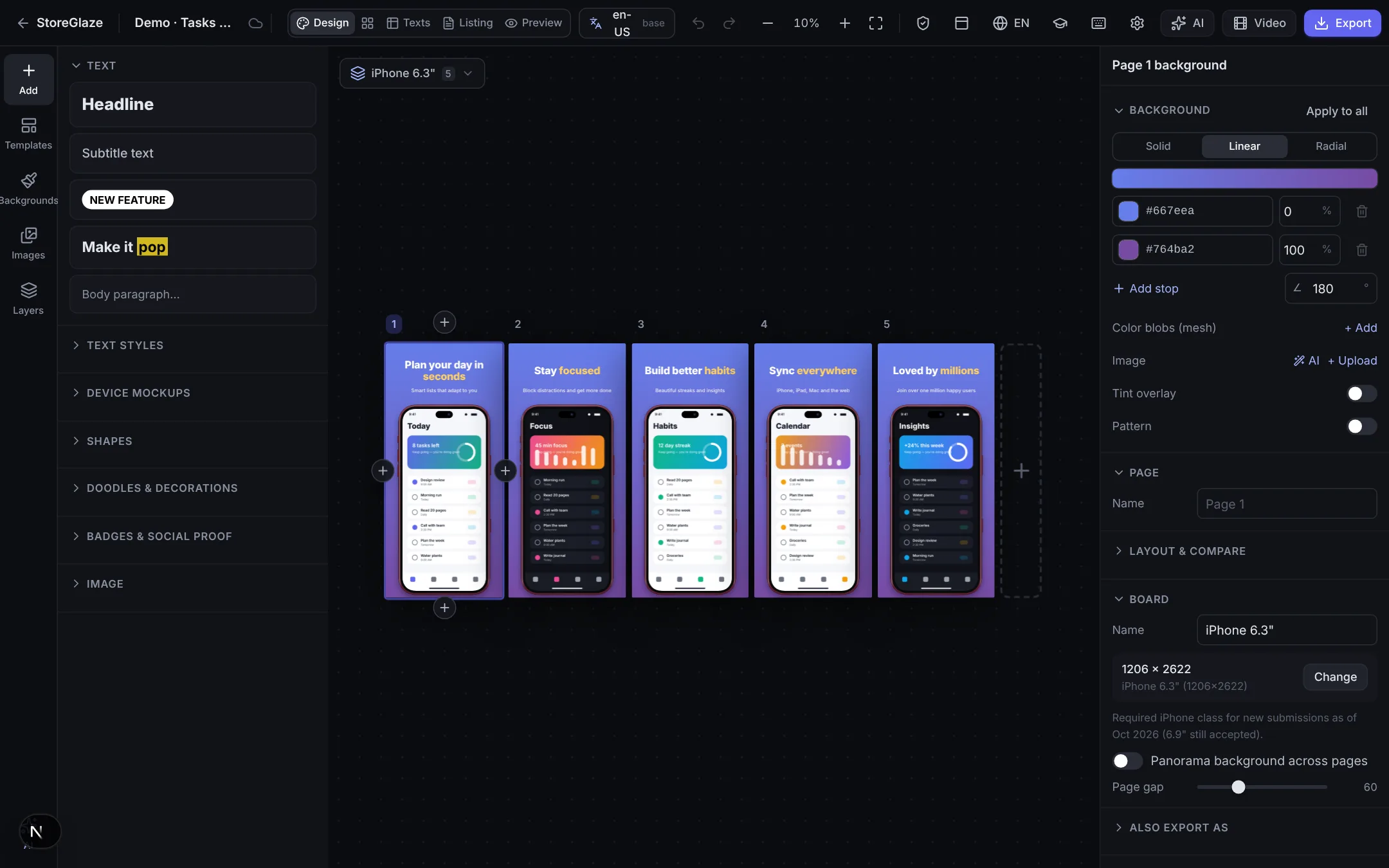Click the plus button left of page 1
The height and width of the screenshot is (868, 1389).
(383, 471)
